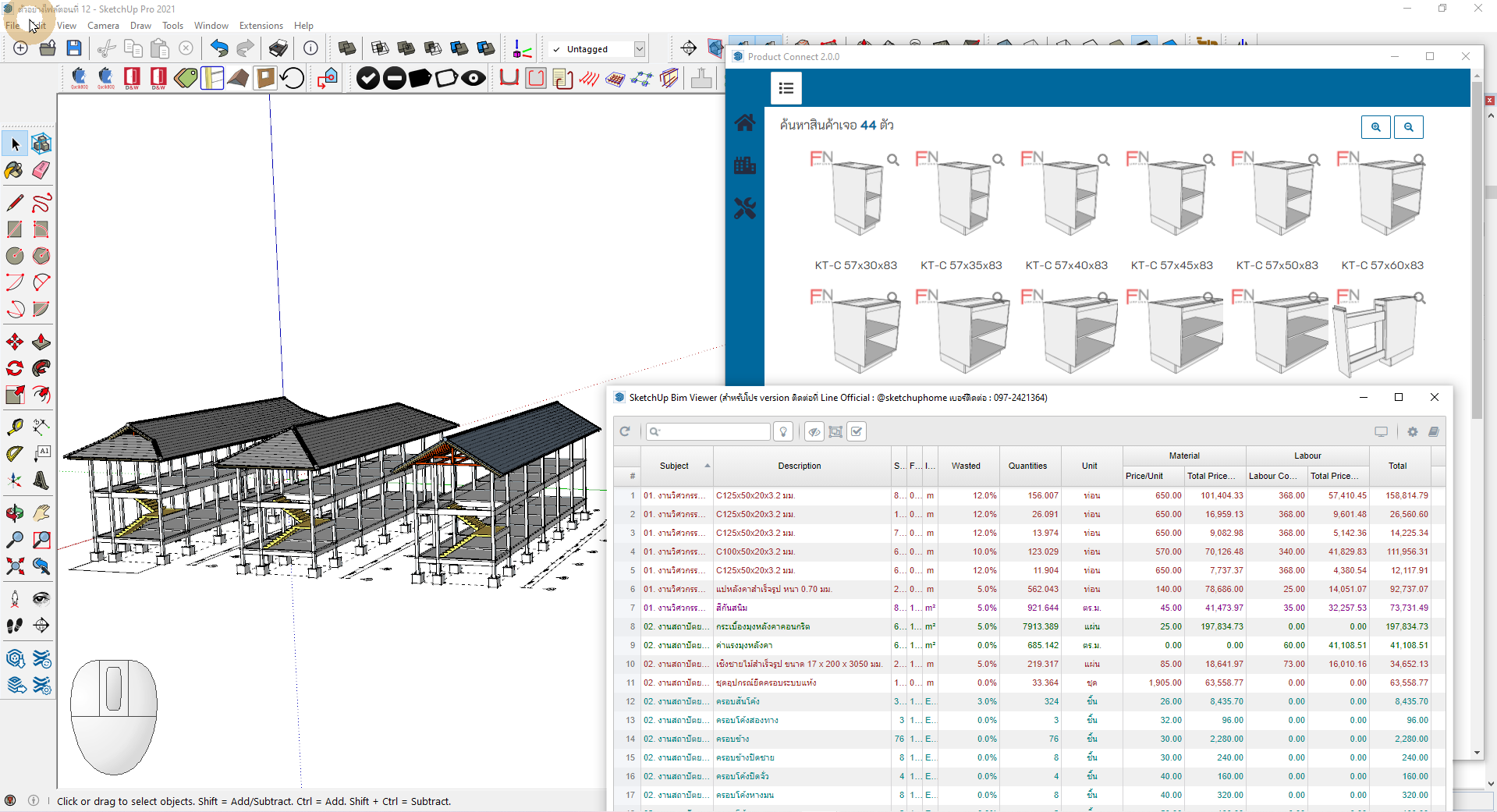The width and height of the screenshot is (1497, 812).
Task: Click the search dropdown magnifier in Bim Viewer
Action: tap(655, 431)
